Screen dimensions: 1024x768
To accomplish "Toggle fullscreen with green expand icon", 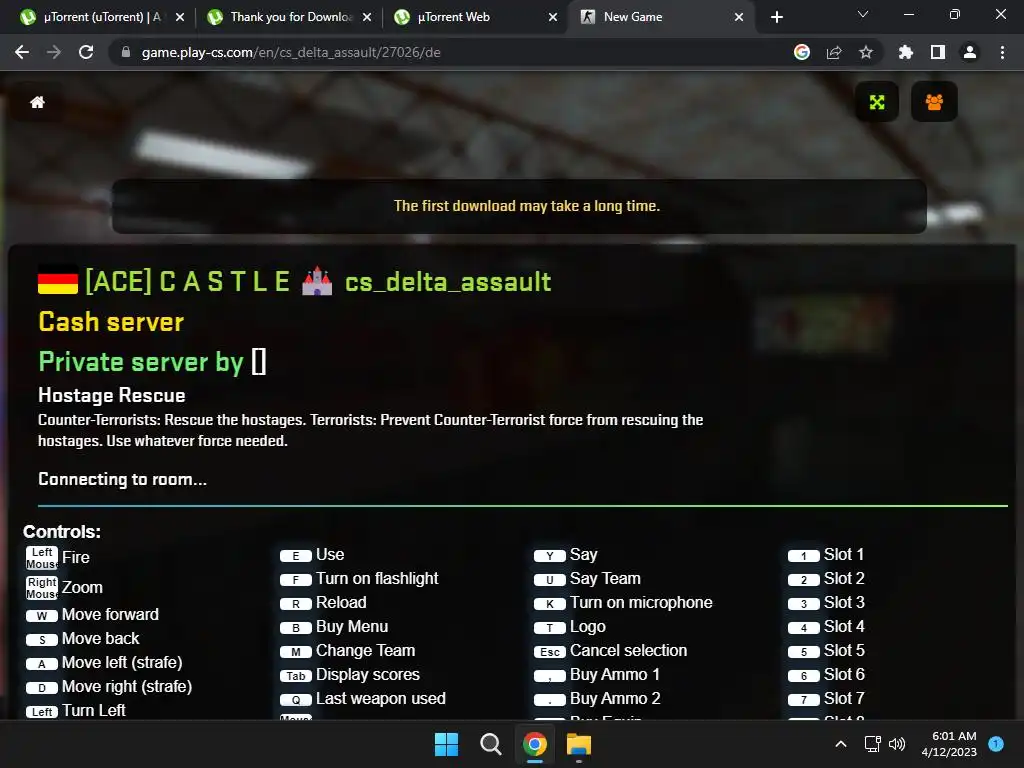I will point(877,102).
